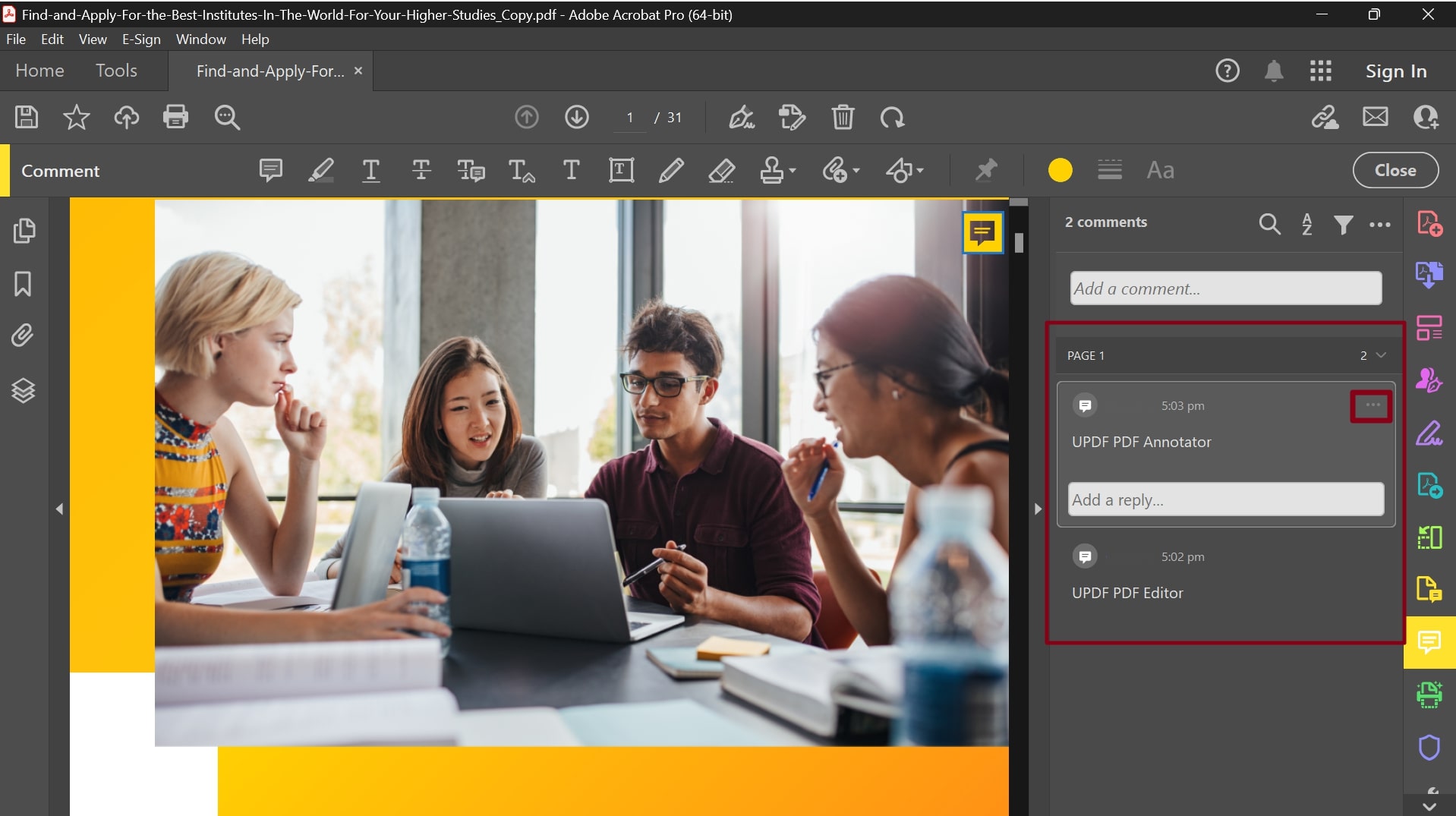Screen dimensions: 1456x816
Task: Collapse the PAGE 1 comments group
Action: (1382, 354)
